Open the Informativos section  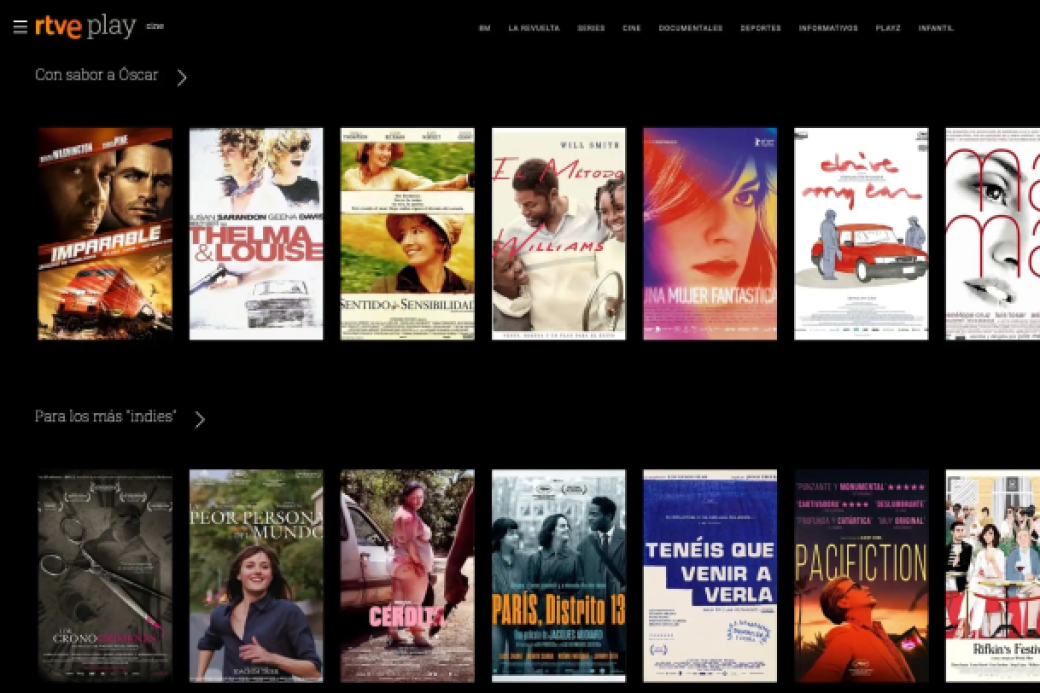coord(828,29)
